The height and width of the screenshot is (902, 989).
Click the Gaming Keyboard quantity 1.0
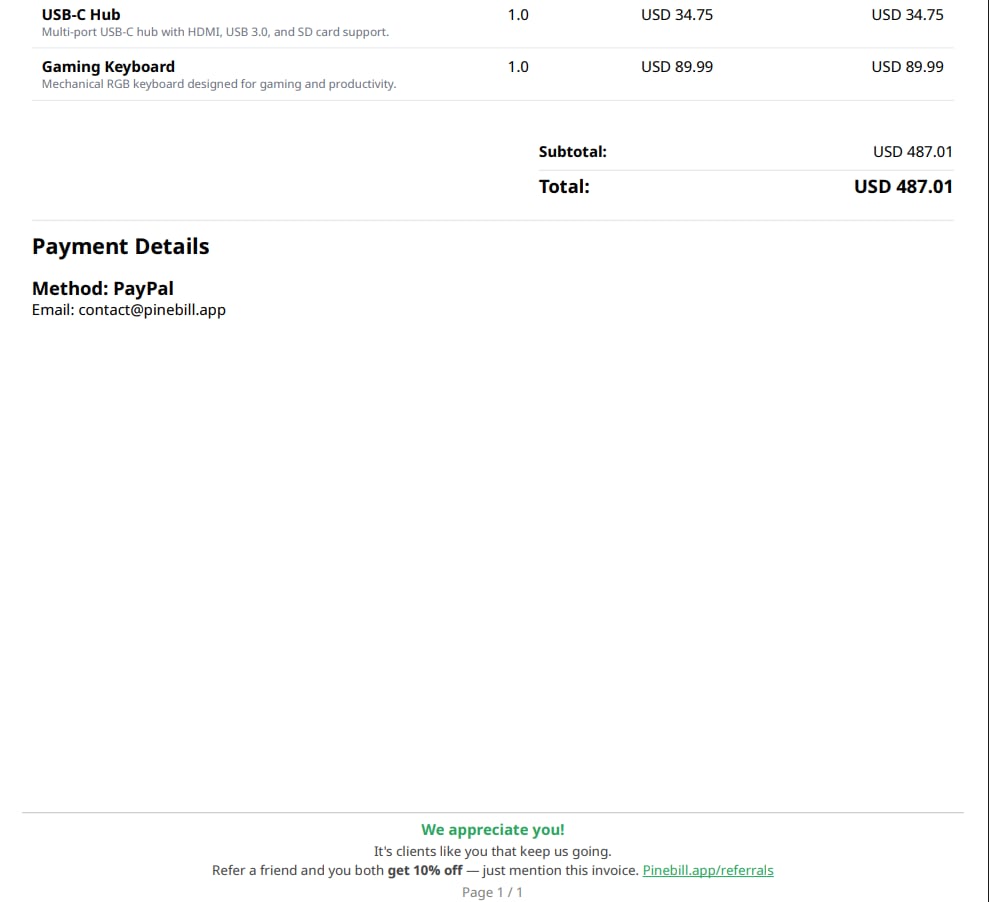518,67
